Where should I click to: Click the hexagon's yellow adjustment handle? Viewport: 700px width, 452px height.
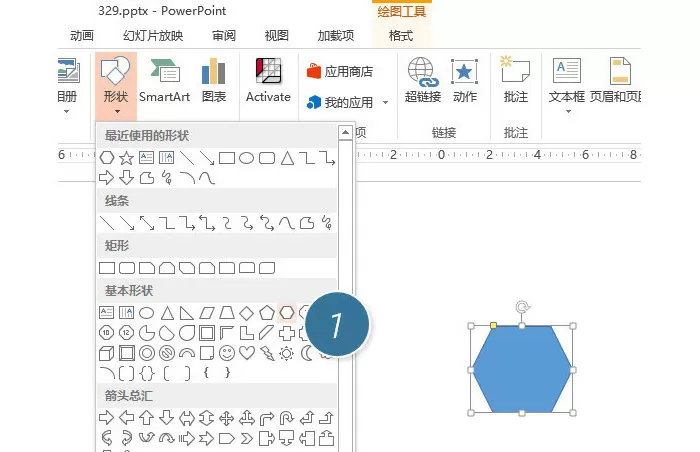[x=493, y=326]
